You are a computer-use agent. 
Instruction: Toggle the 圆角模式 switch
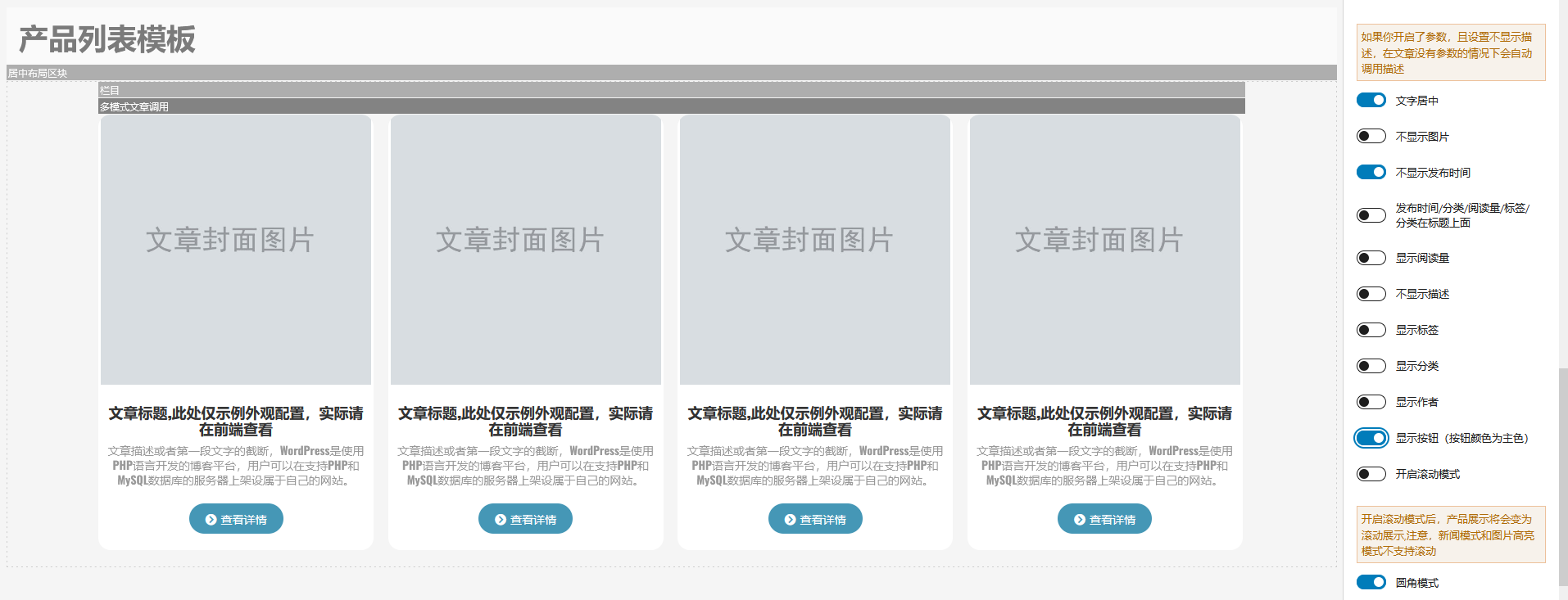coord(1371,582)
